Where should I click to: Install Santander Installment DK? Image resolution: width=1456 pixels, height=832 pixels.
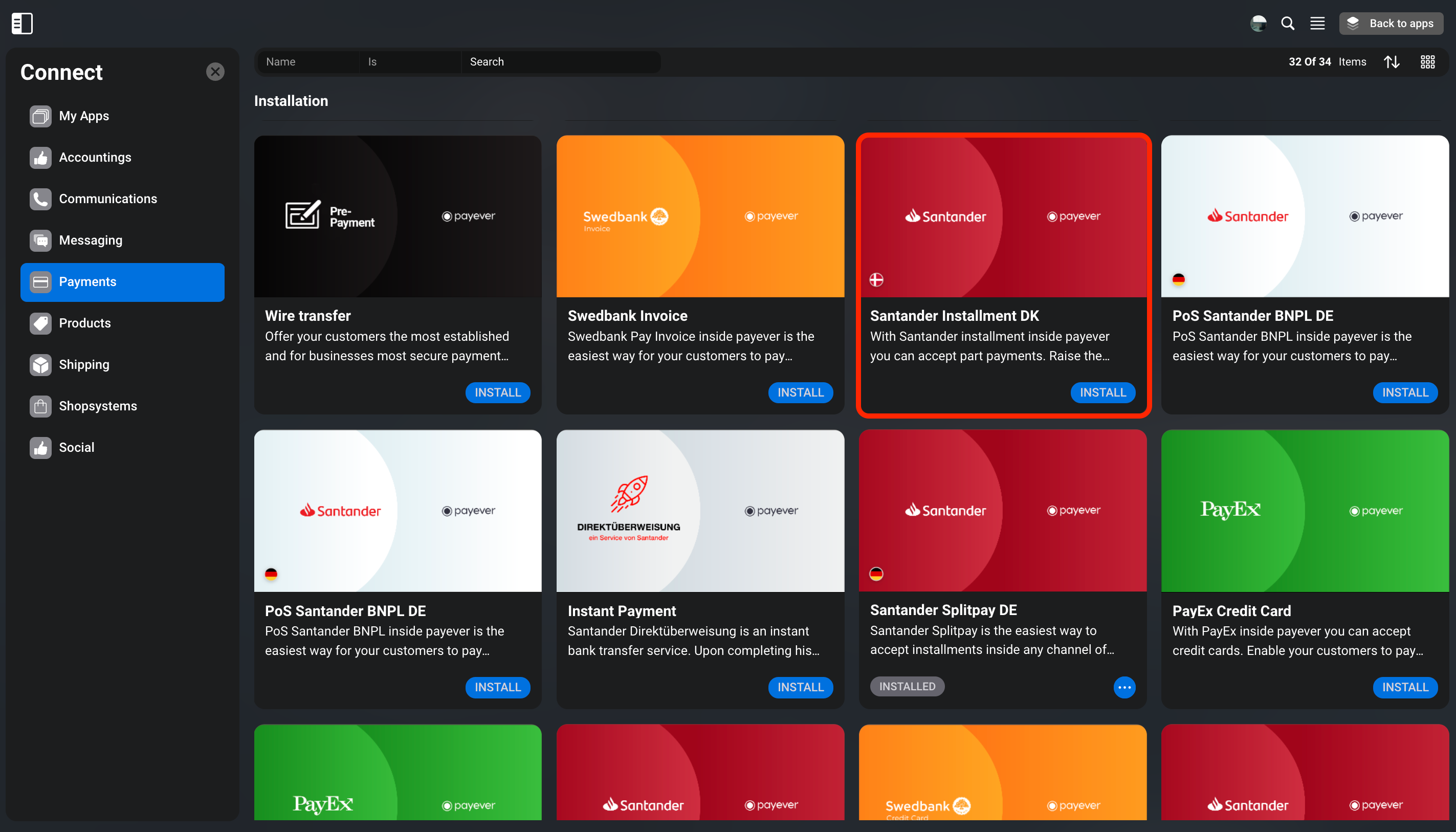pyautogui.click(x=1102, y=392)
